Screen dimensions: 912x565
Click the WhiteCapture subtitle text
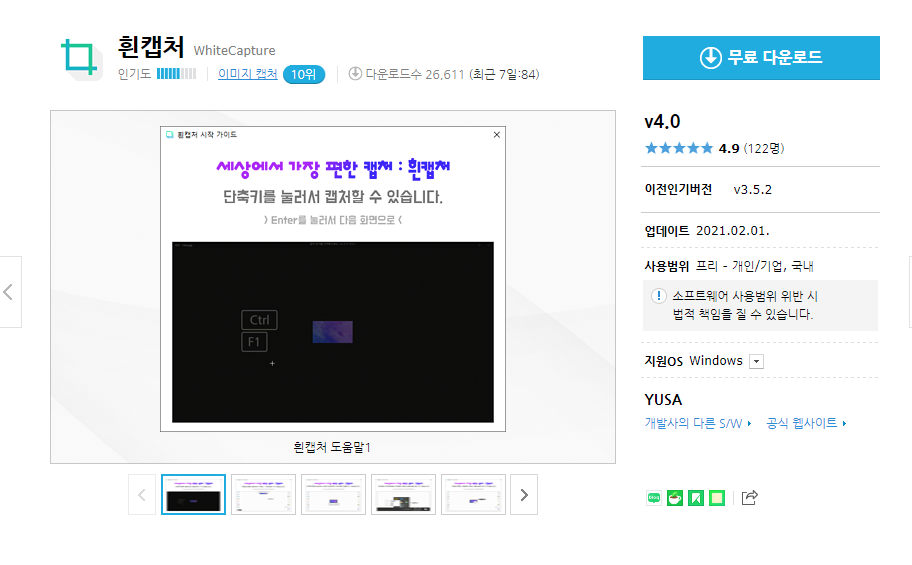pyautogui.click(x=234, y=51)
